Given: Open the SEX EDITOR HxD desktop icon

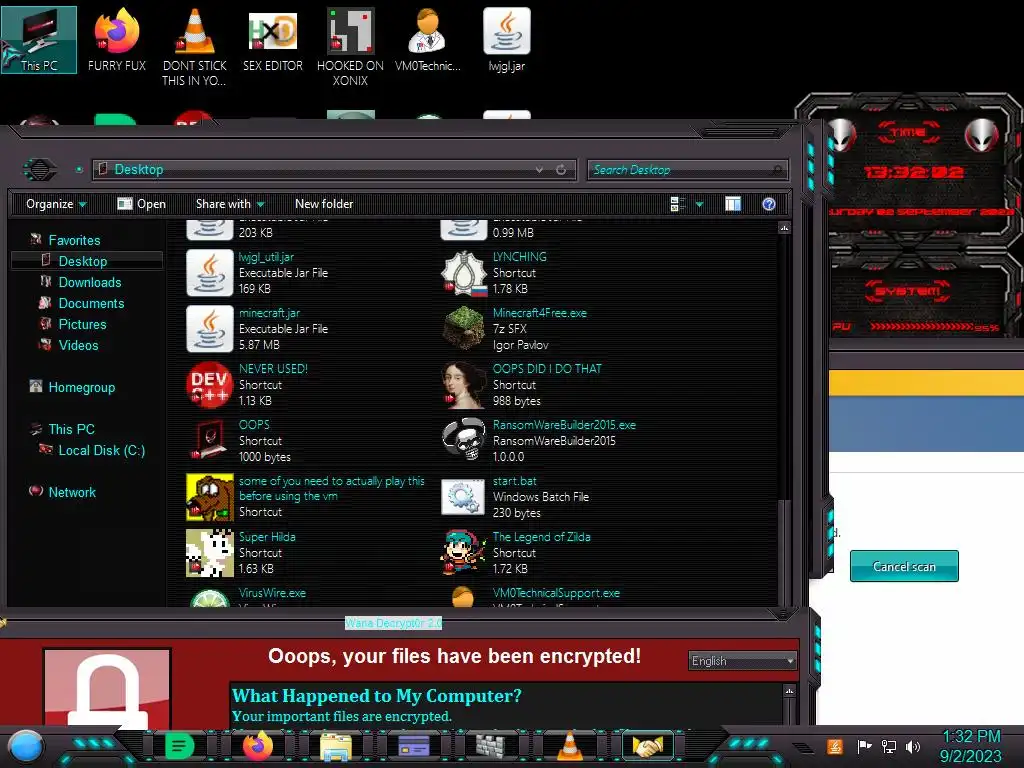Looking at the screenshot, I should [273, 40].
